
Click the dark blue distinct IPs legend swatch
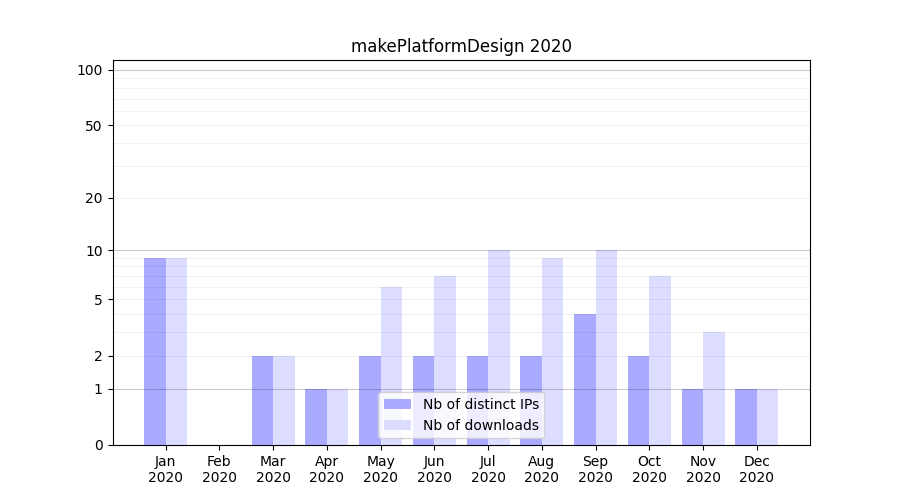tap(397, 404)
